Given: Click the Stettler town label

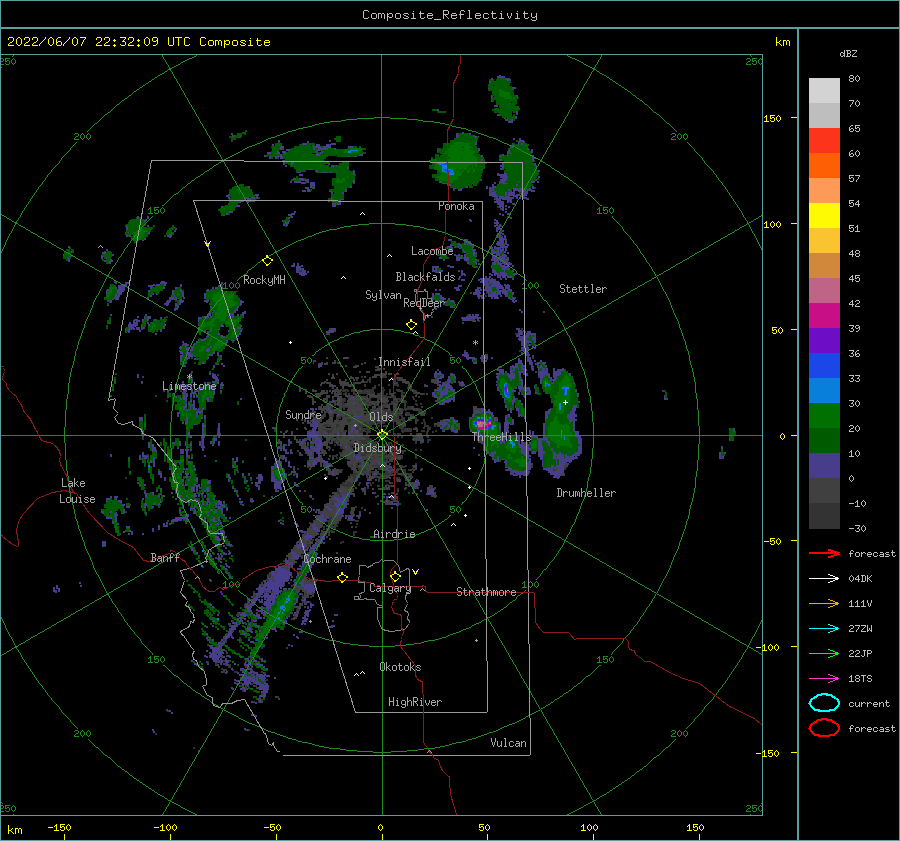Looking at the screenshot, I should click(x=583, y=289).
